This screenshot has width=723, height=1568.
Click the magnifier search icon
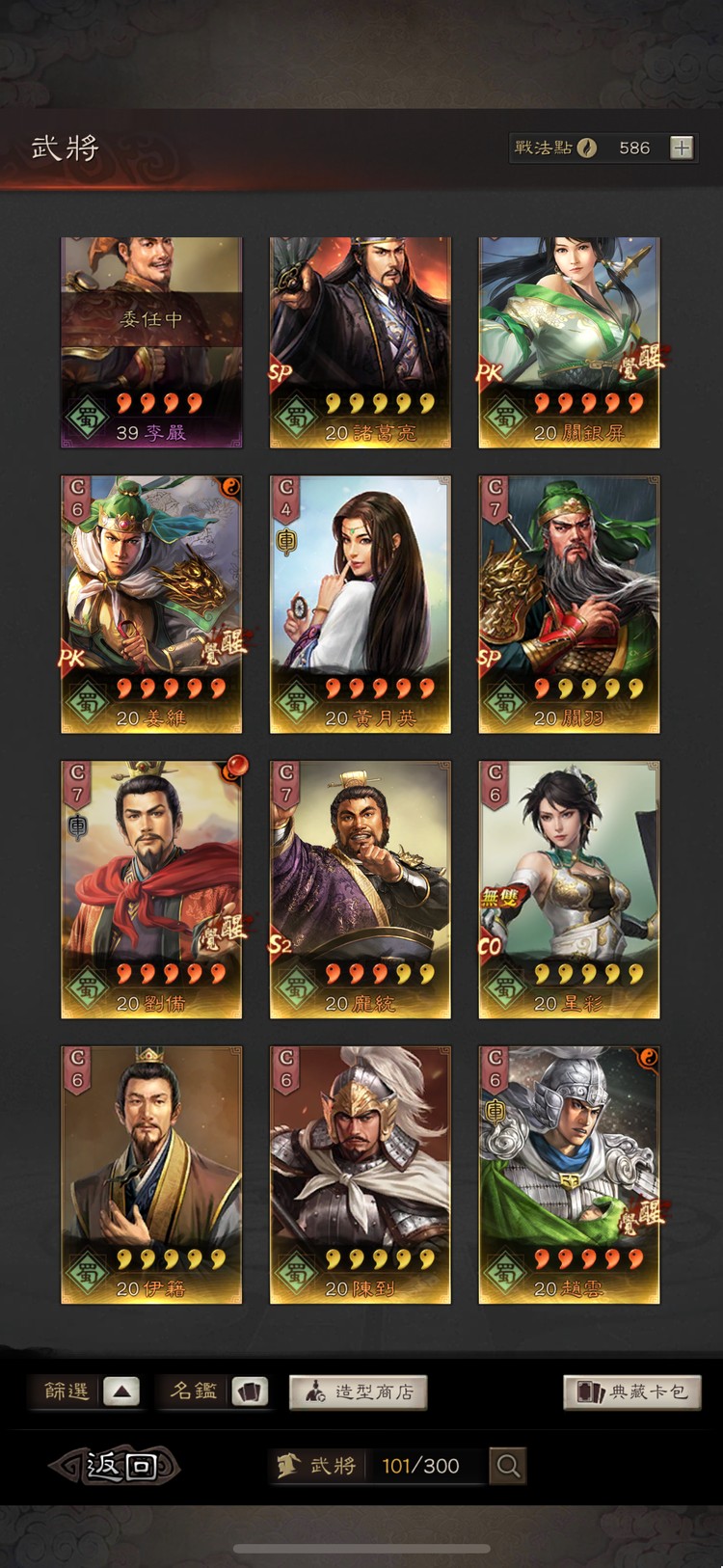[508, 1466]
